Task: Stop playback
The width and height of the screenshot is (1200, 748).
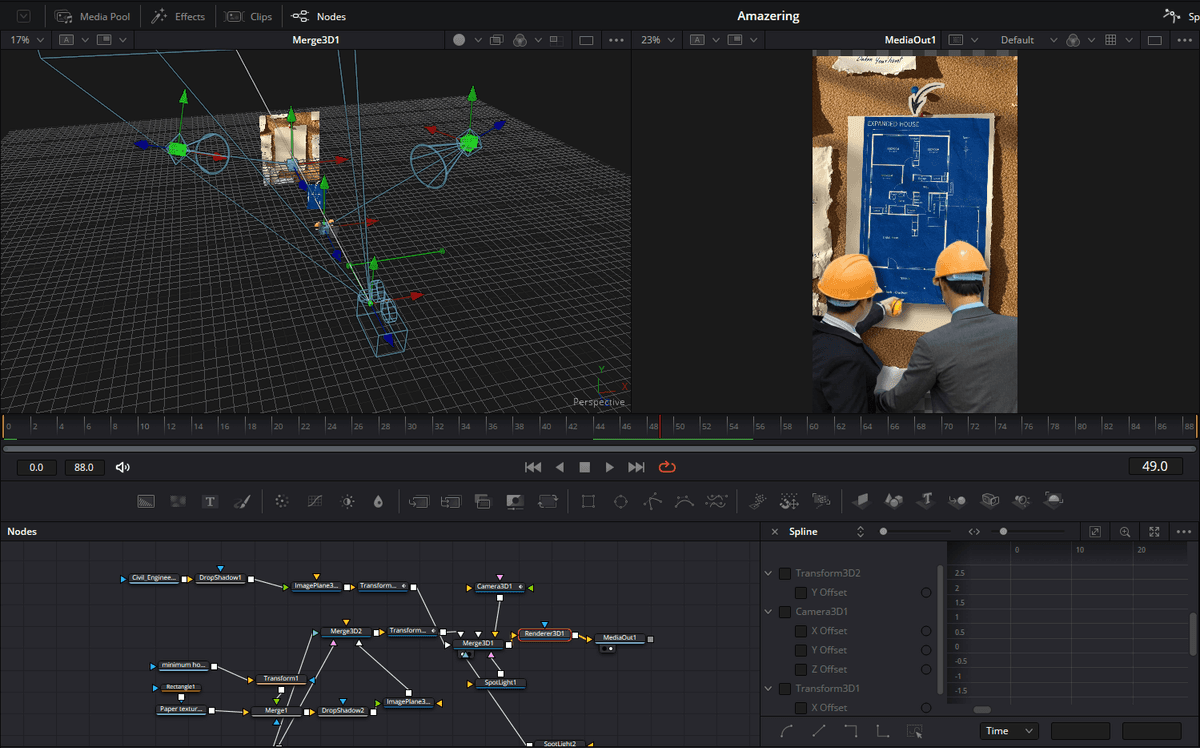Action: click(x=585, y=467)
